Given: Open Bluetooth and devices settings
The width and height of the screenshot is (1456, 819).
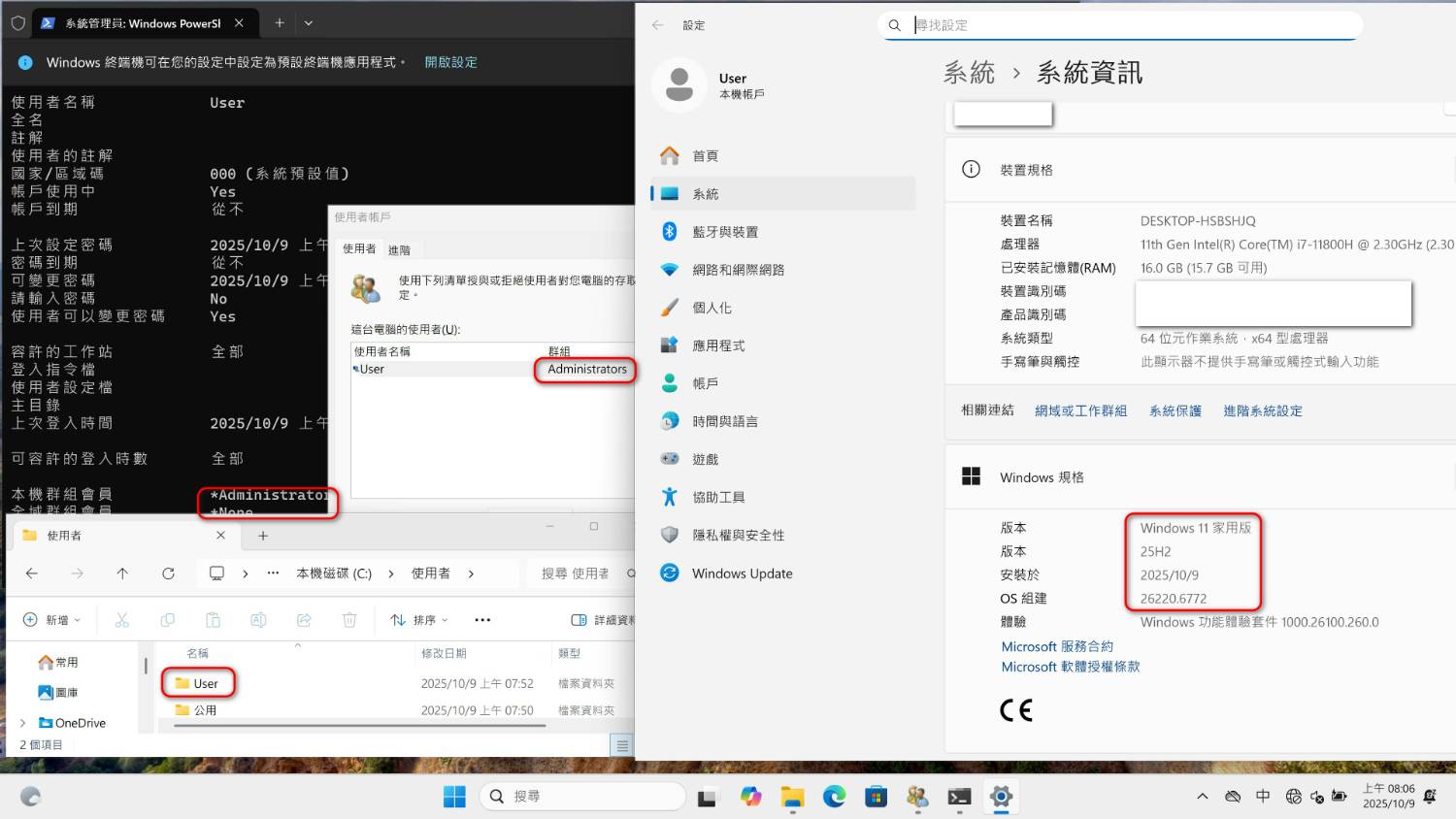Looking at the screenshot, I should [724, 232].
